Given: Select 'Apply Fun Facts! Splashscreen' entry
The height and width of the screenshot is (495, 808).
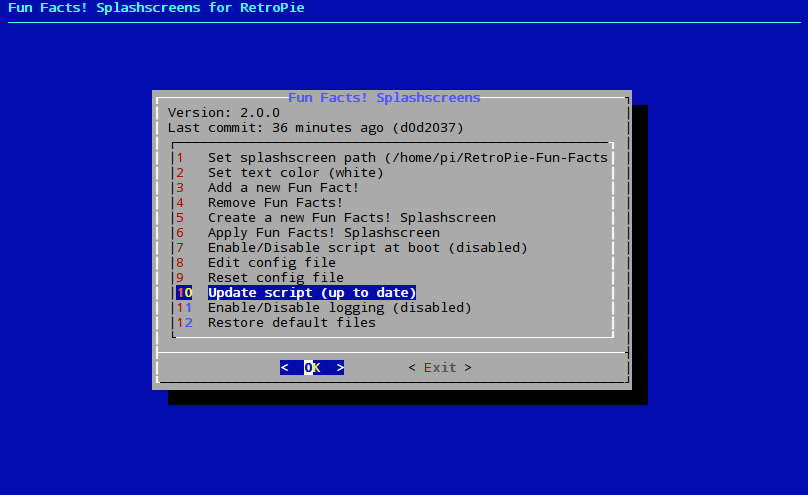Looking at the screenshot, I should tap(308, 232).
